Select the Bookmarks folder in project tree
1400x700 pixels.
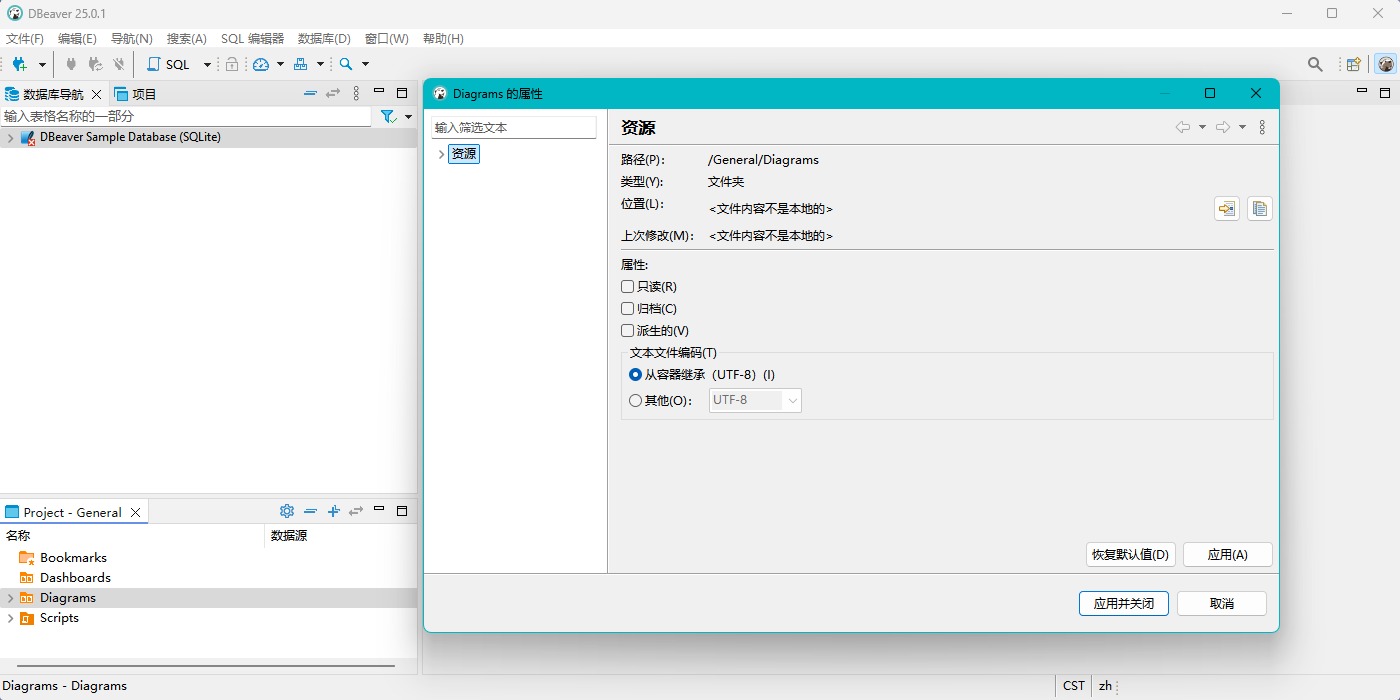click(x=73, y=558)
